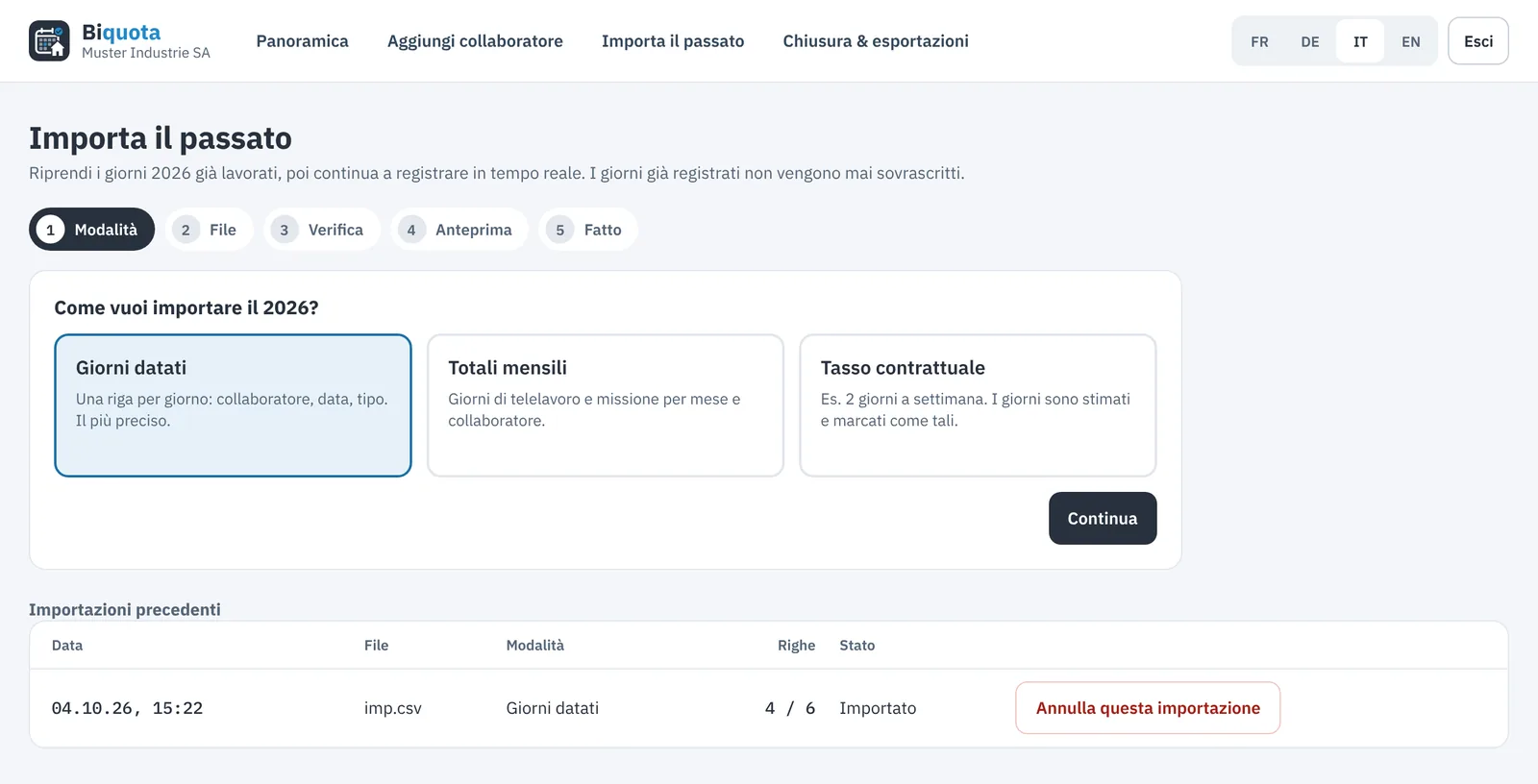1538x784 pixels.
Task: Click Muster Industrie SA company name
Action: [146, 53]
